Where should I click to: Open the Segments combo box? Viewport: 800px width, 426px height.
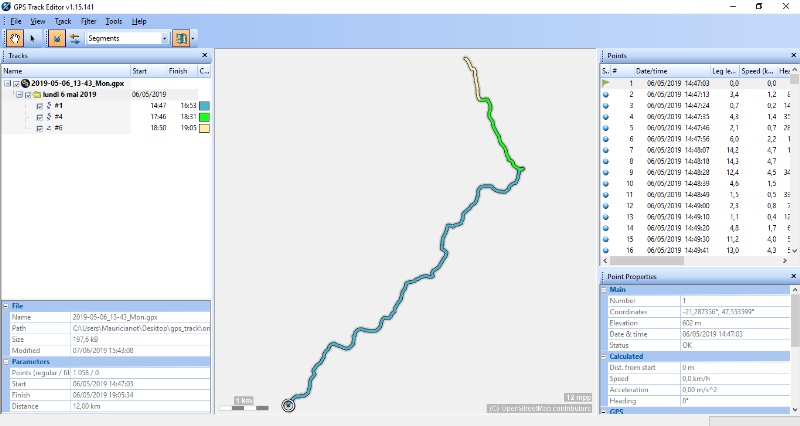point(128,38)
